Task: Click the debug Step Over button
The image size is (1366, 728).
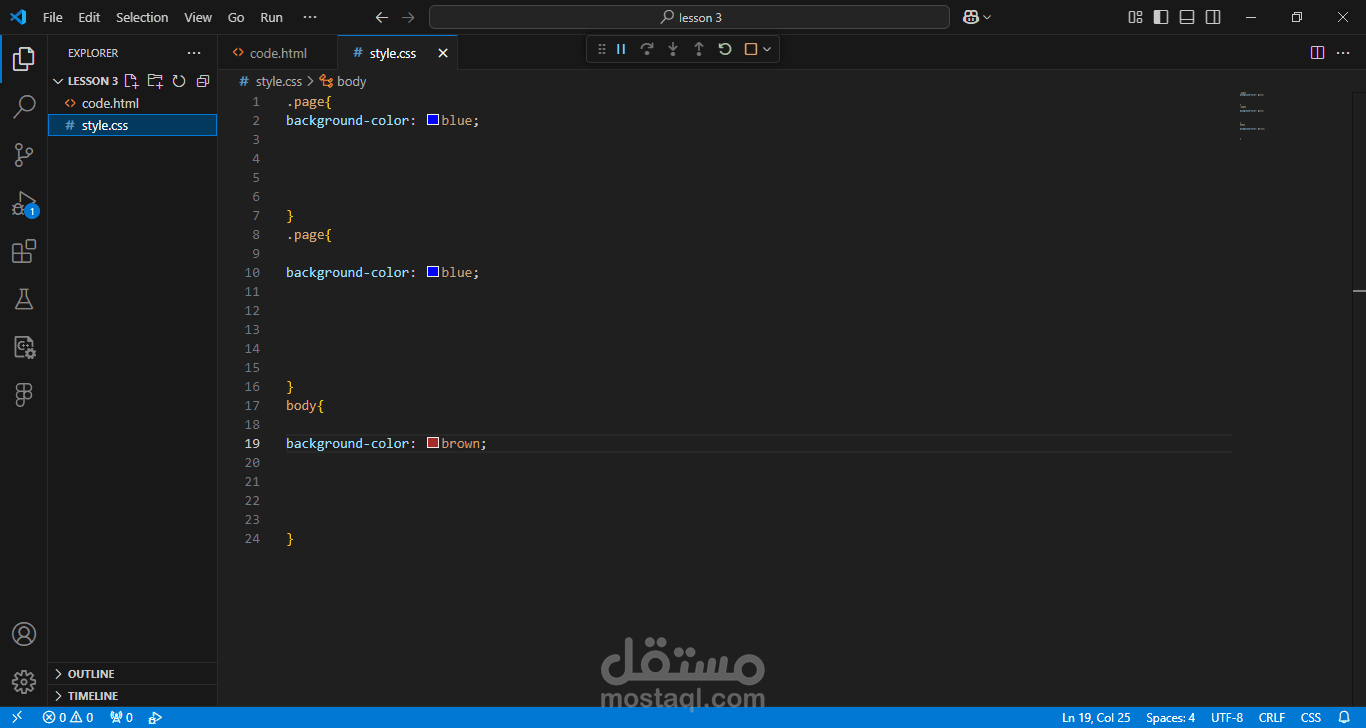Action: [647, 49]
